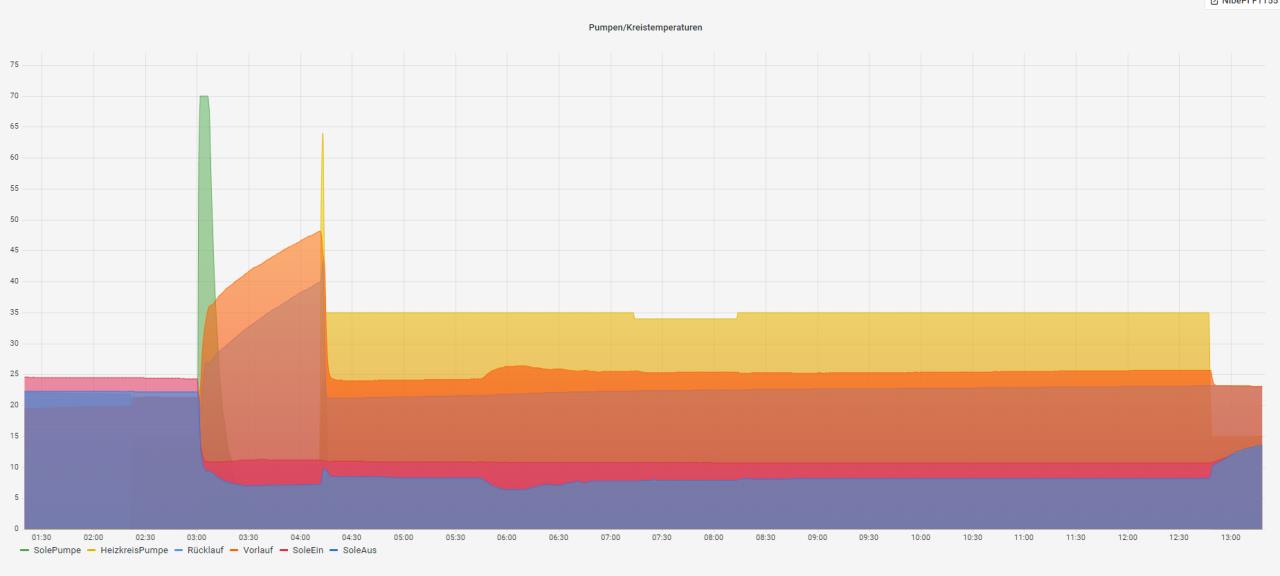Click the 08:00 time axis label

click(x=713, y=538)
